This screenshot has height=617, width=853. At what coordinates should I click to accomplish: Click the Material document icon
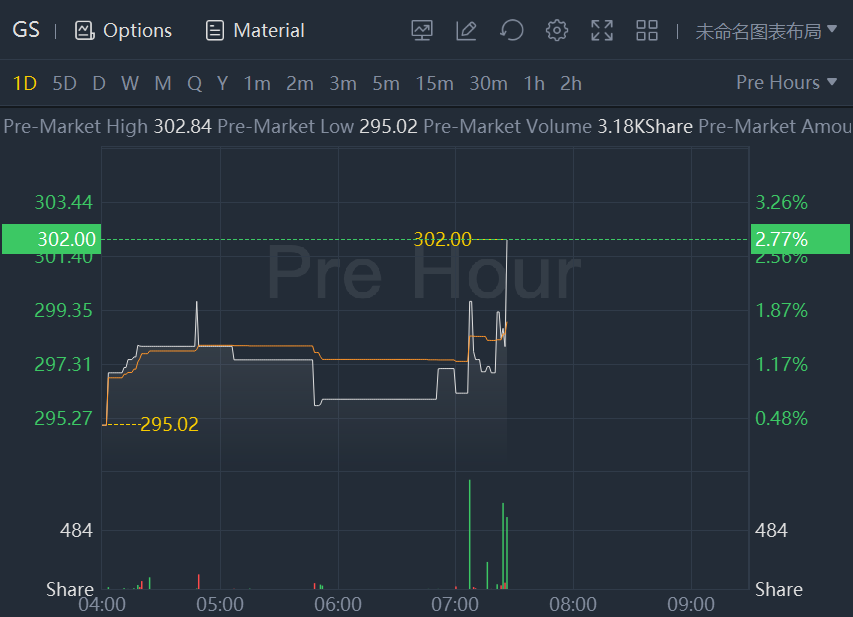coord(214,31)
